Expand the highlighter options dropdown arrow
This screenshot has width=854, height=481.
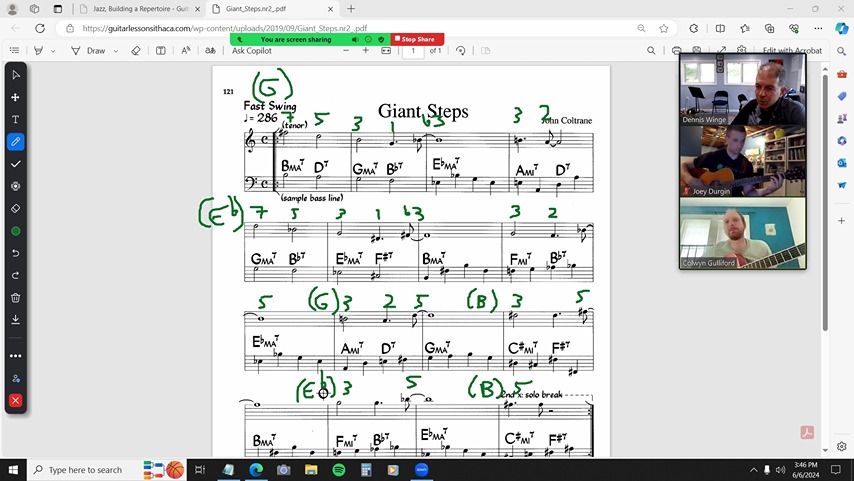[x=52, y=50]
